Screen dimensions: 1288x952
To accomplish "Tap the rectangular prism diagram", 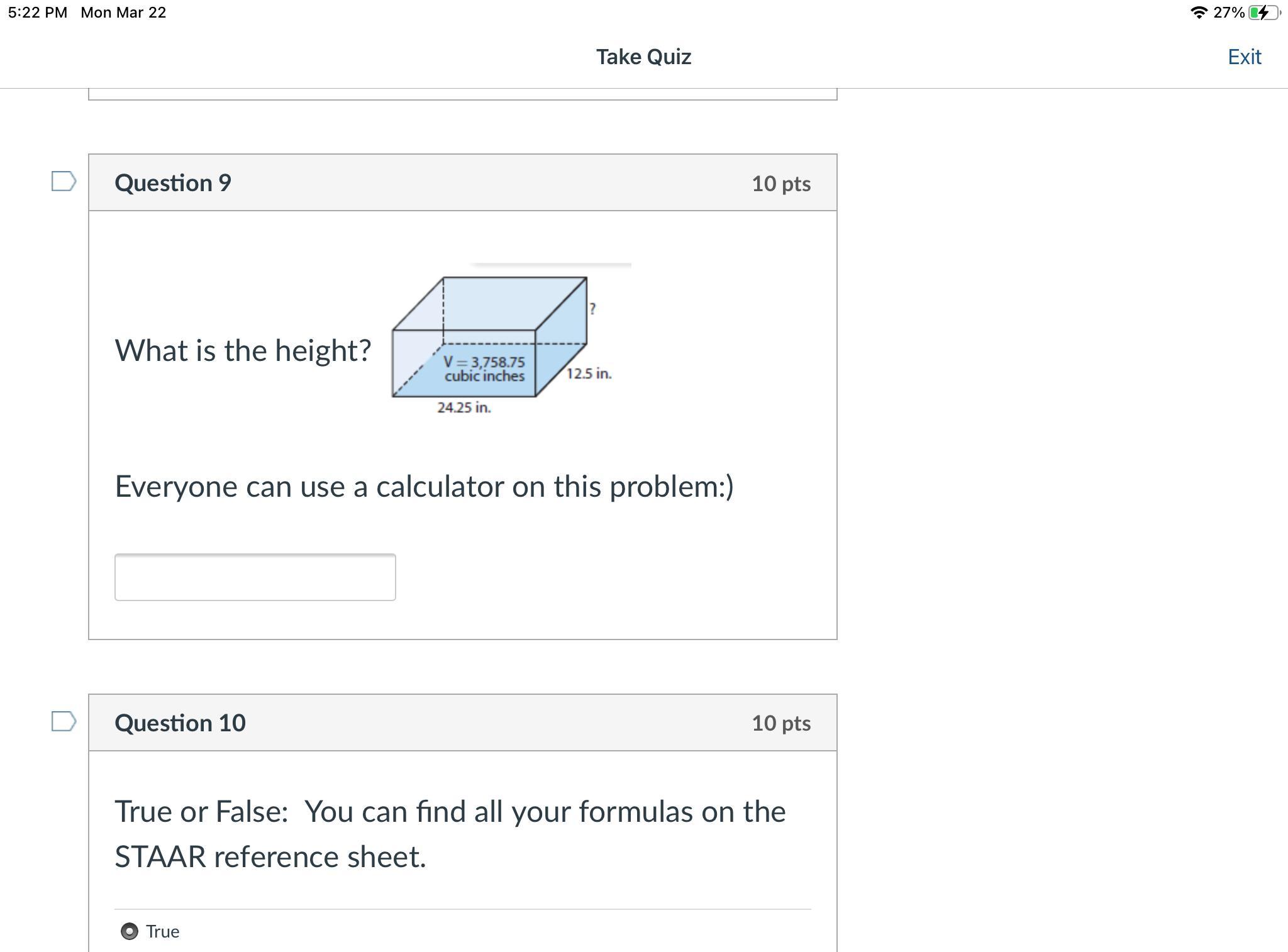I will (x=489, y=338).
